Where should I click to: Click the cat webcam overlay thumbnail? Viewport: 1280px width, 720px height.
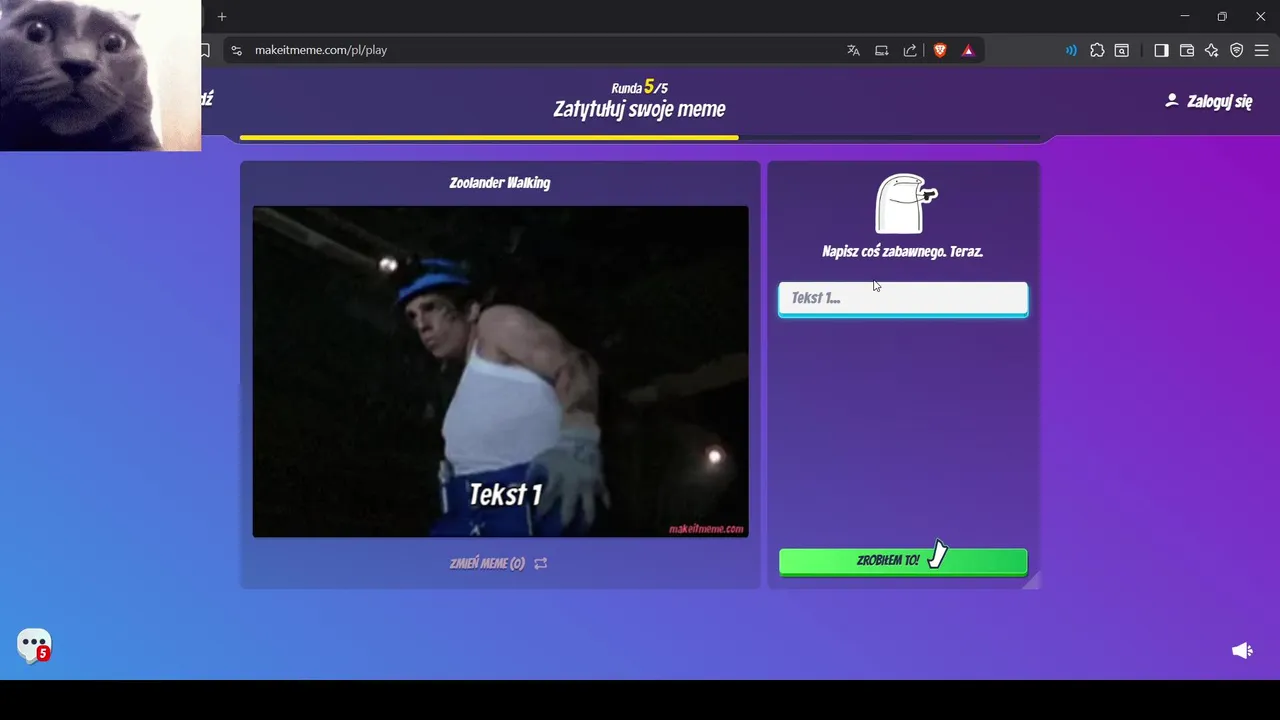point(100,75)
